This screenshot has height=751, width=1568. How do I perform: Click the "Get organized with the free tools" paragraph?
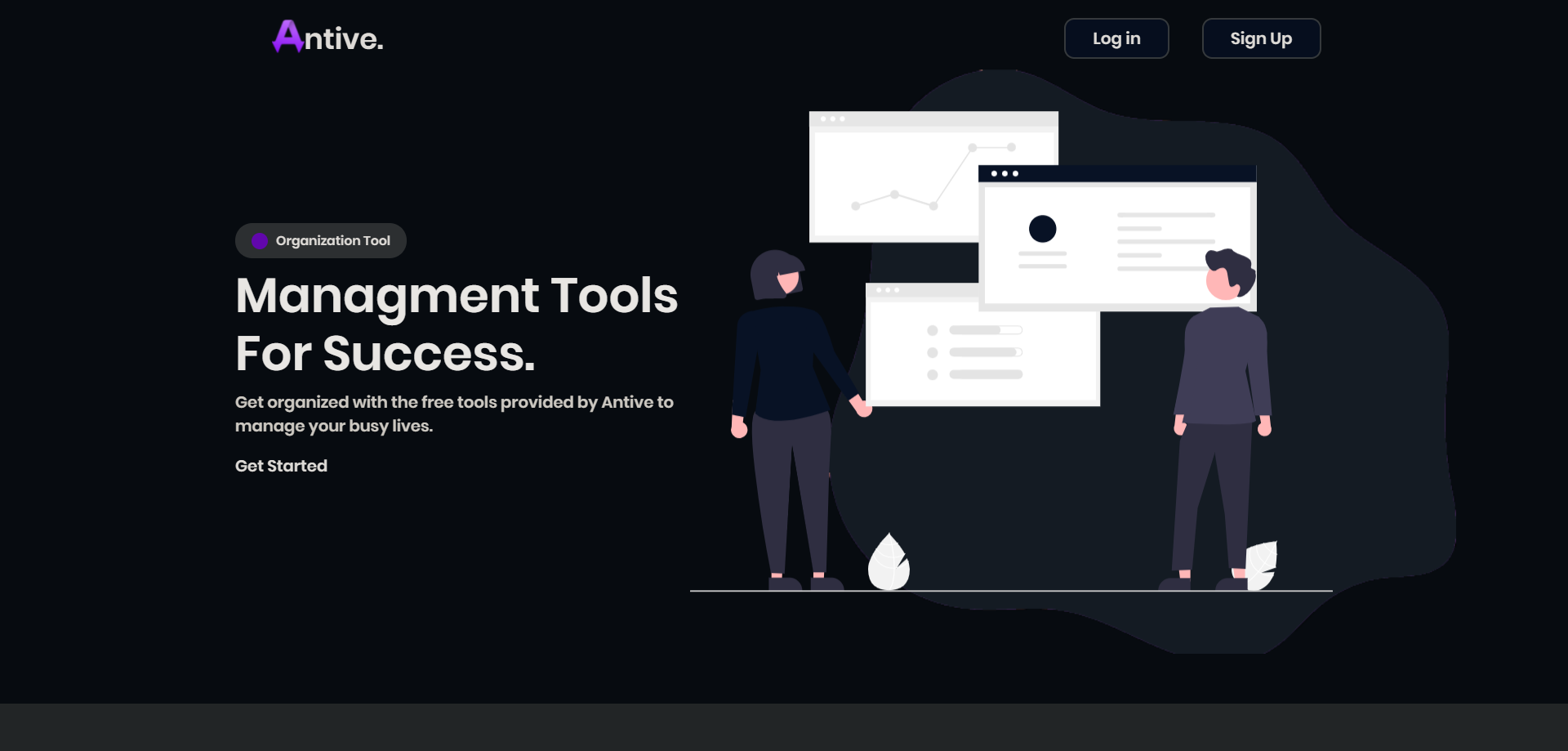[454, 413]
